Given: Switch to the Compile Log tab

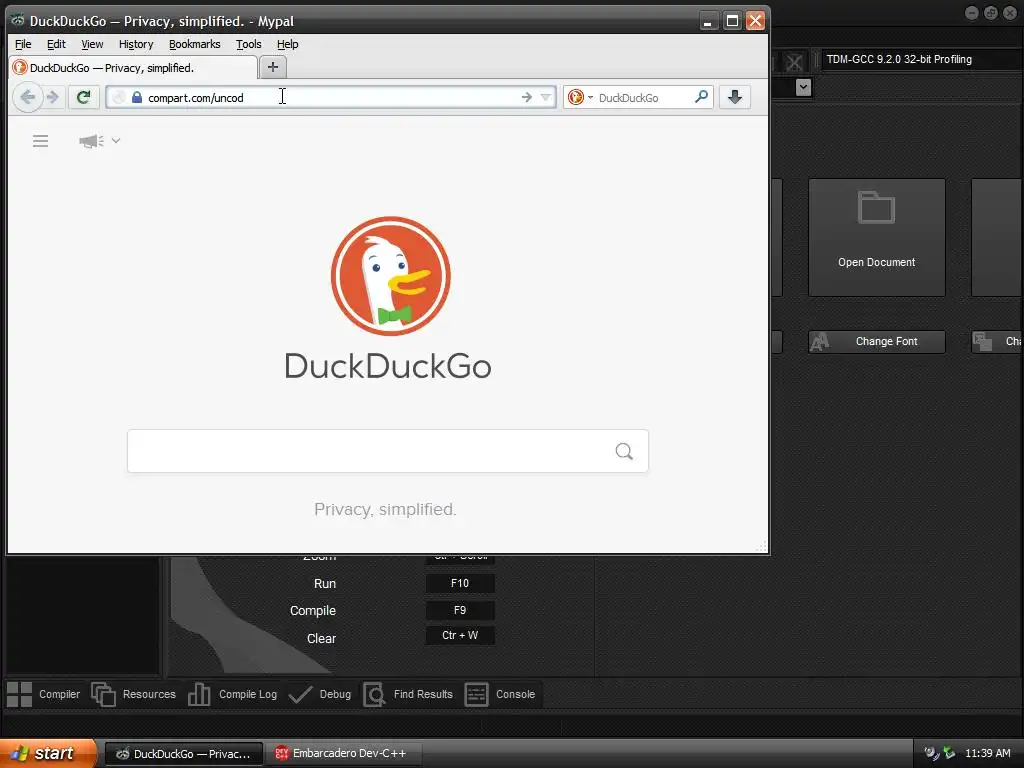Looking at the screenshot, I should coord(232,694).
